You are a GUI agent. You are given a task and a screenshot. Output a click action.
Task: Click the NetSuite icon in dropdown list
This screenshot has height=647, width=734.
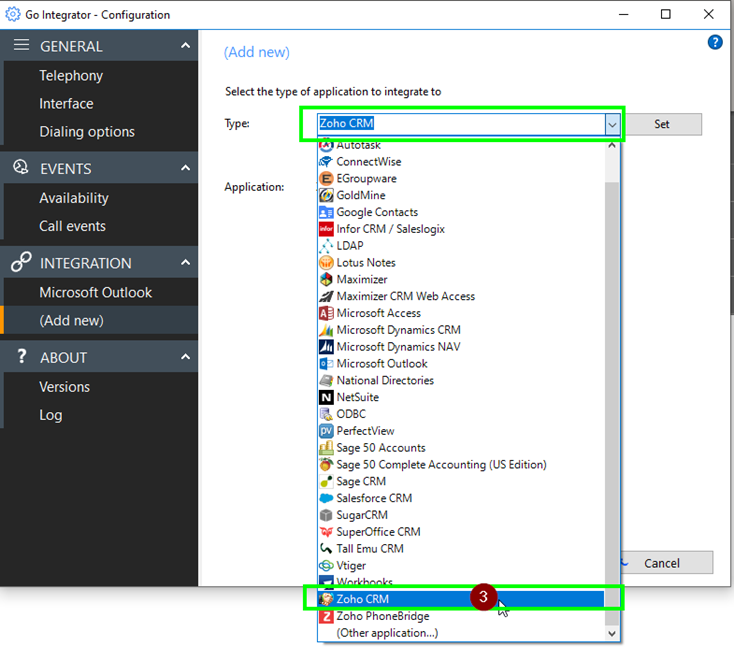pyautogui.click(x=326, y=397)
